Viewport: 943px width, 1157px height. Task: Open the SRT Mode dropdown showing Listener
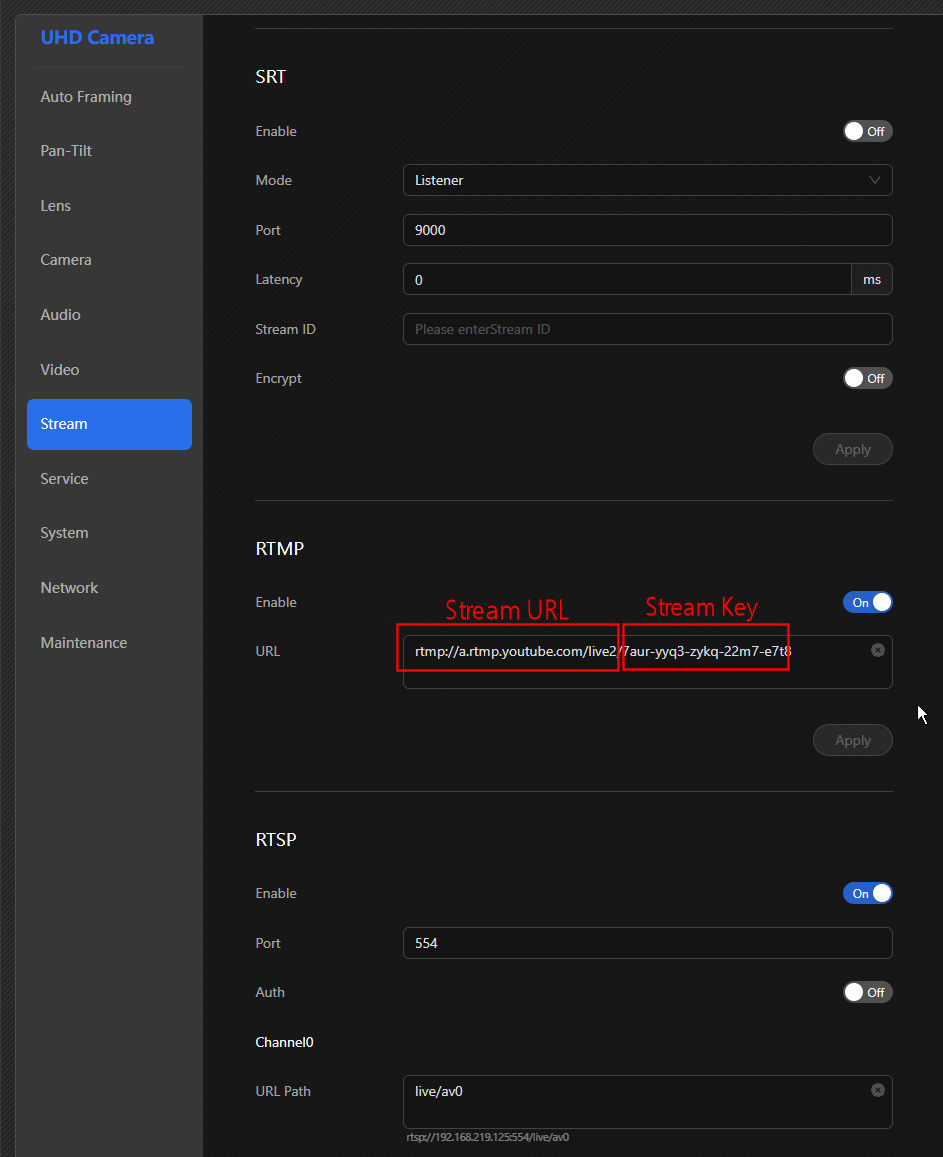coord(647,180)
